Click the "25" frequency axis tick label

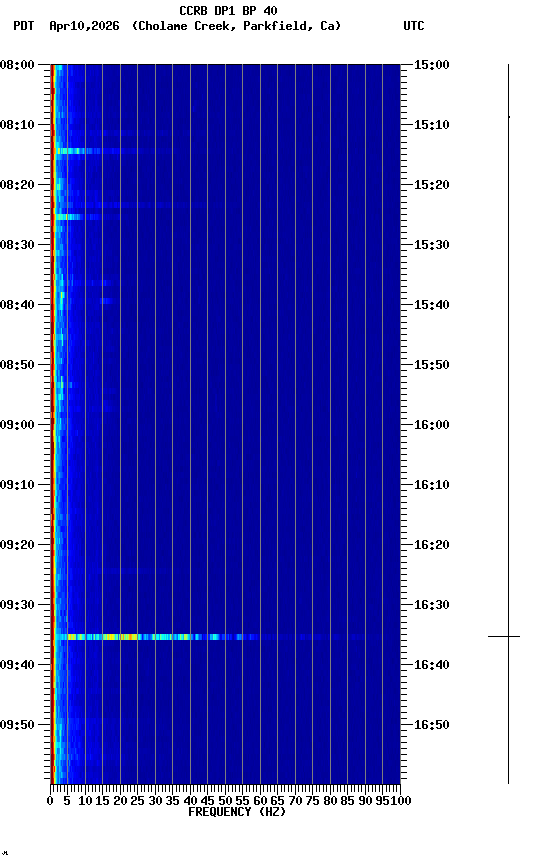tap(138, 801)
